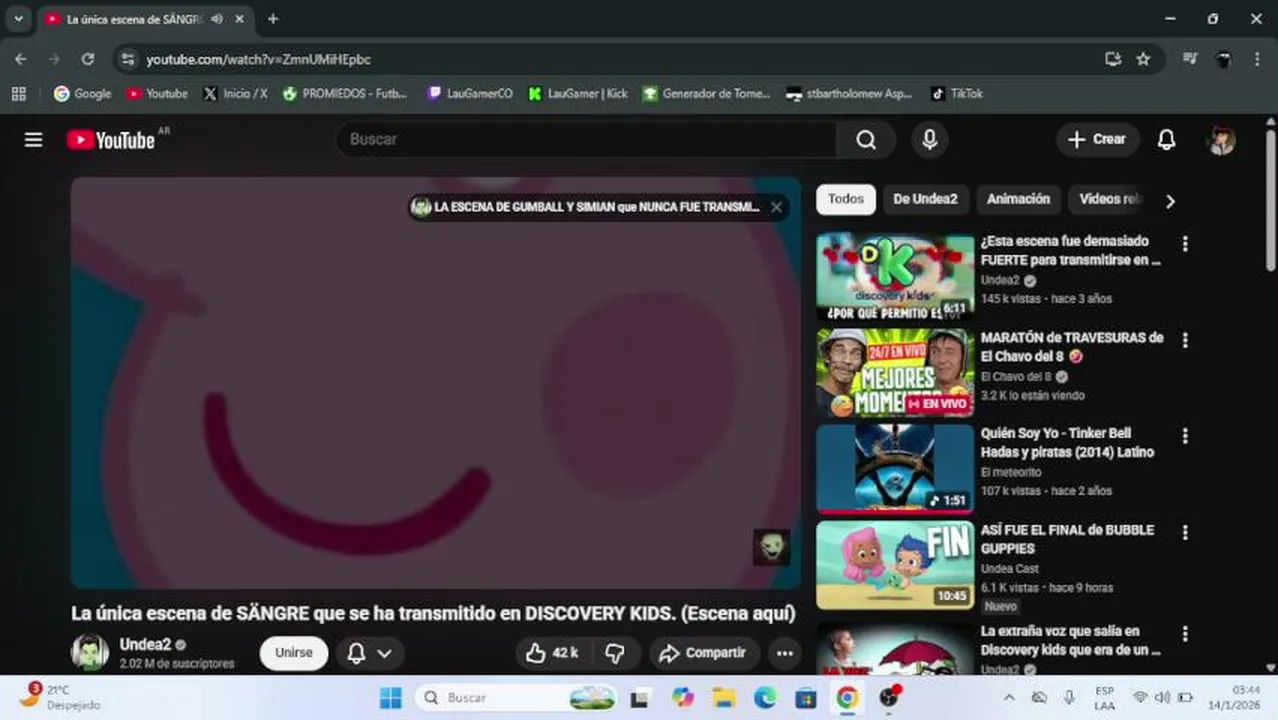The width and height of the screenshot is (1278, 720).
Task: Bookmark this page with star icon
Action: coord(1143,59)
